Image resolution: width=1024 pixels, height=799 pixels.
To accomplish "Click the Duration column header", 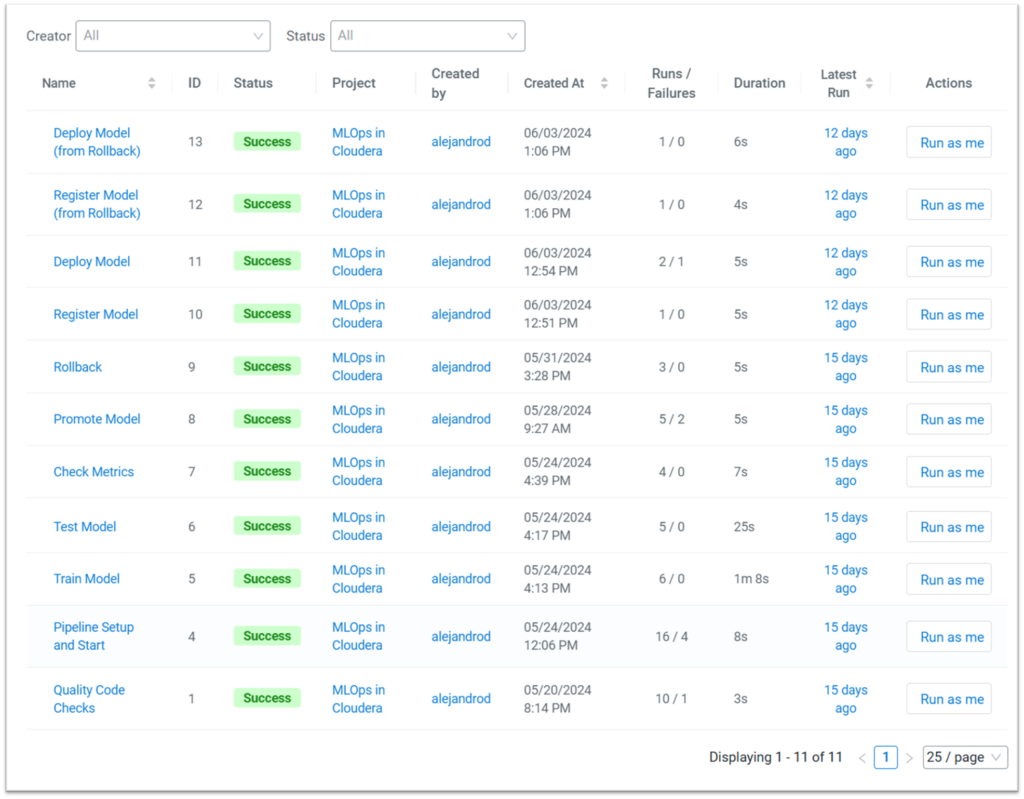I will point(760,83).
